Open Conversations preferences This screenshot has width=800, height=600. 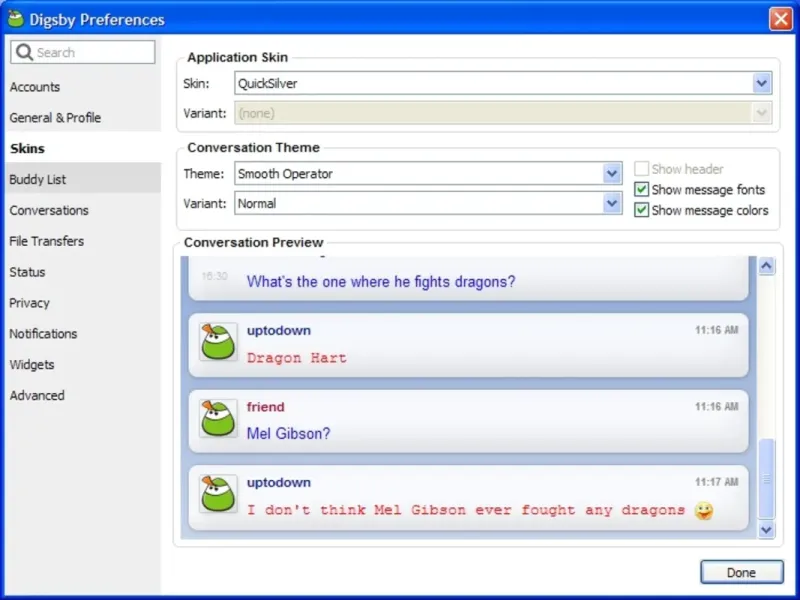[x=83, y=210]
